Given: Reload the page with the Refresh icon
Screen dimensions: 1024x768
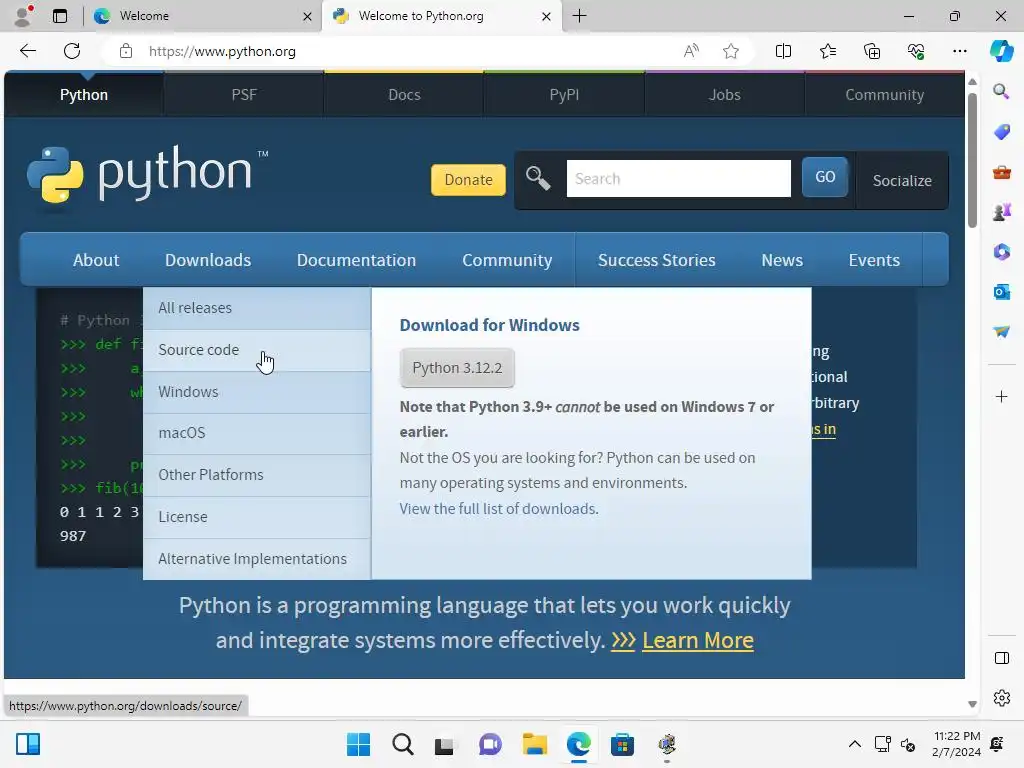Looking at the screenshot, I should [x=72, y=51].
